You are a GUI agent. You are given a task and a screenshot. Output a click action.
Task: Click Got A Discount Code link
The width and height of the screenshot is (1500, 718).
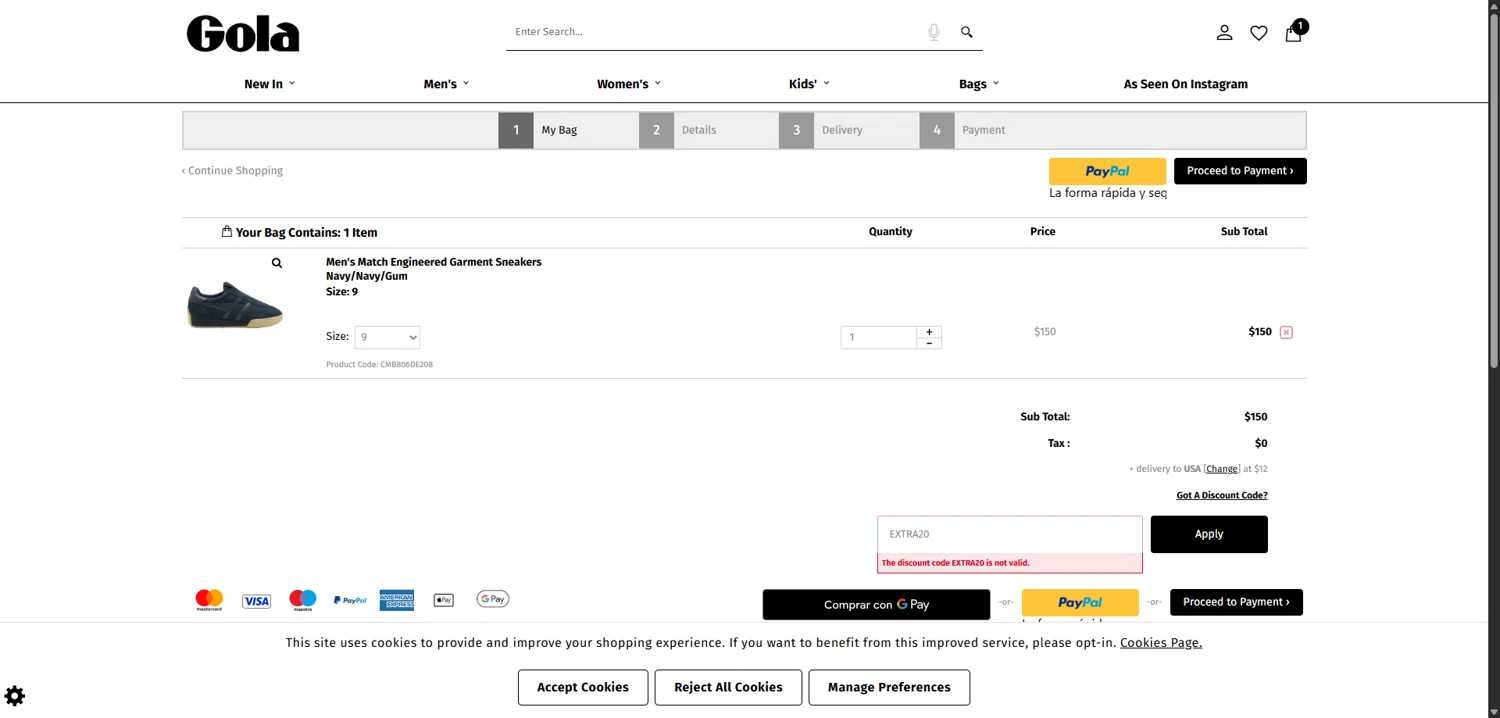(x=1222, y=496)
